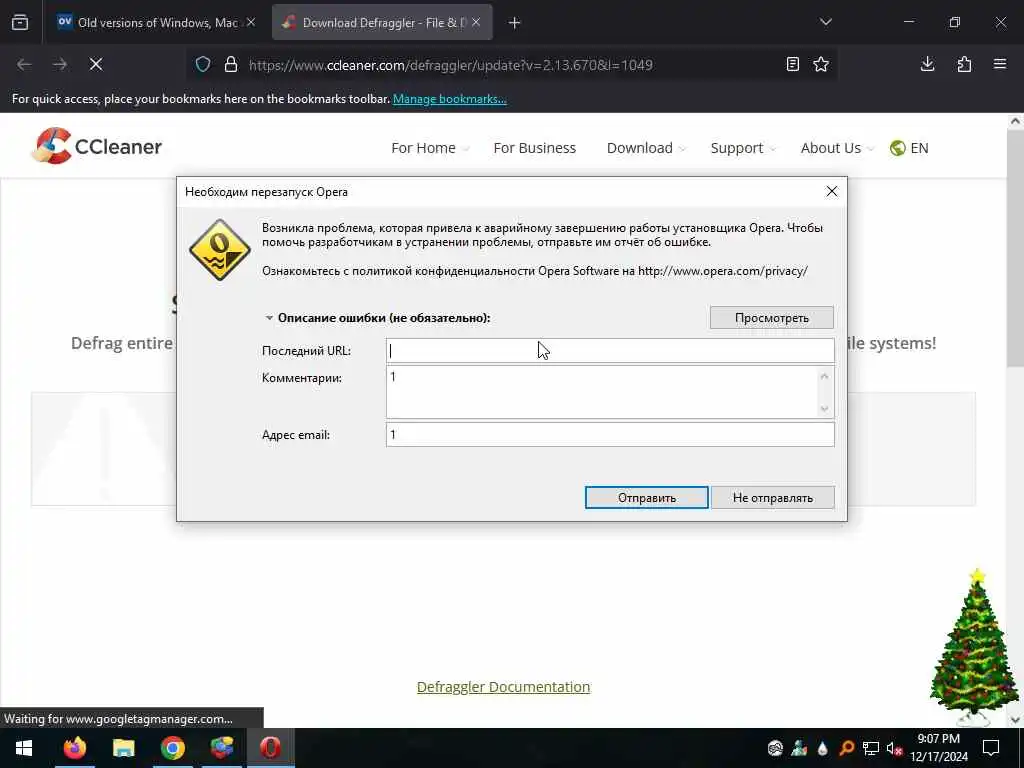The image size is (1024, 768).
Task: Click the water drop tray icon
Action: coord(823,748)
